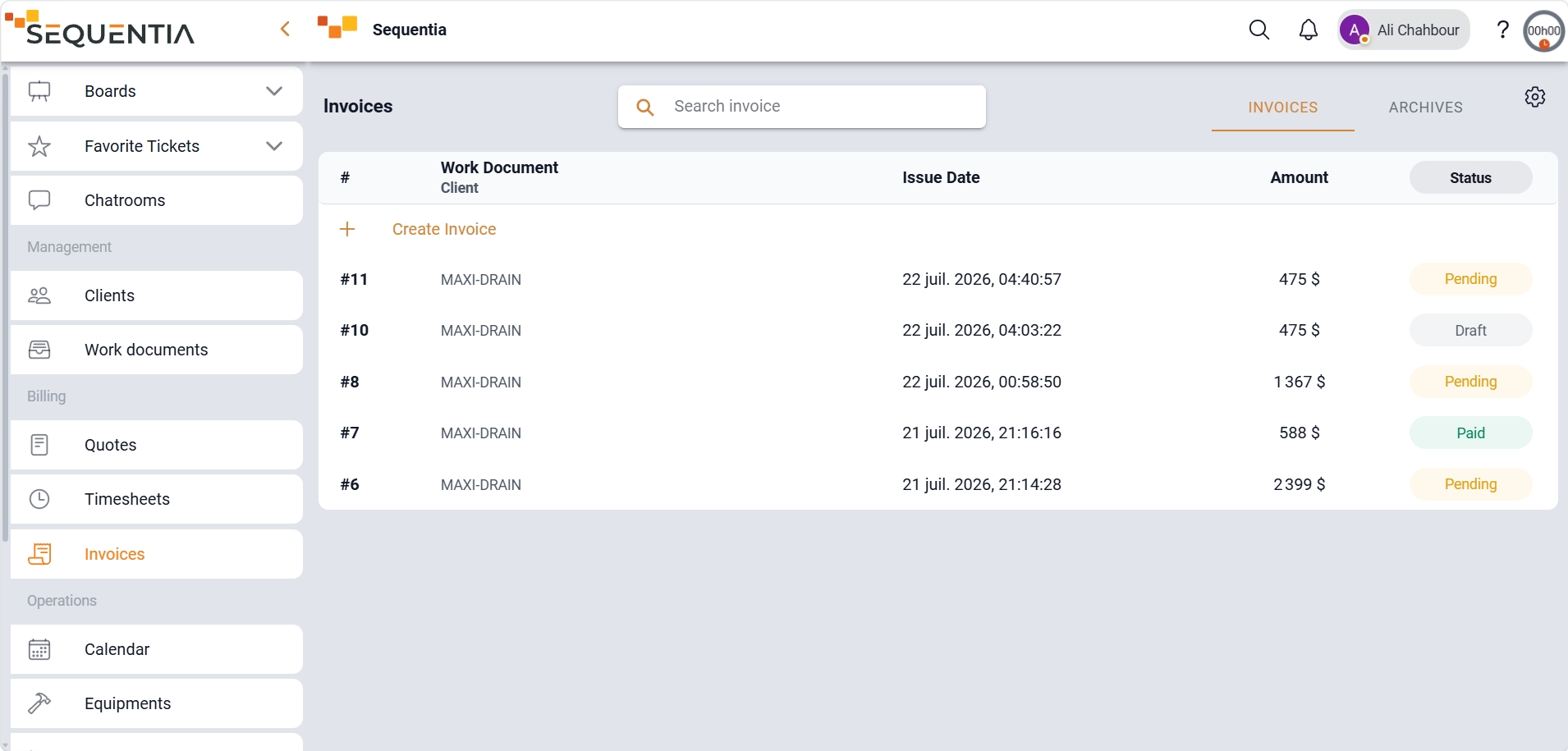Screen dimensions: 1568x751
Task: Open invoice #6 row number
Action: coord(350,484)
